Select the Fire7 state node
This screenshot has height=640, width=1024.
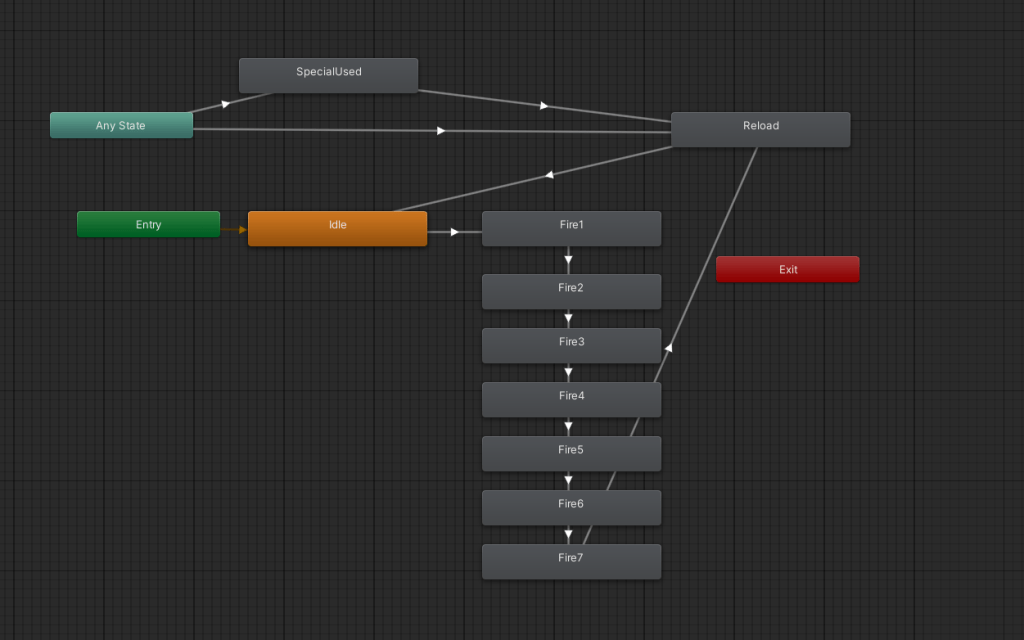coord(571,561)
